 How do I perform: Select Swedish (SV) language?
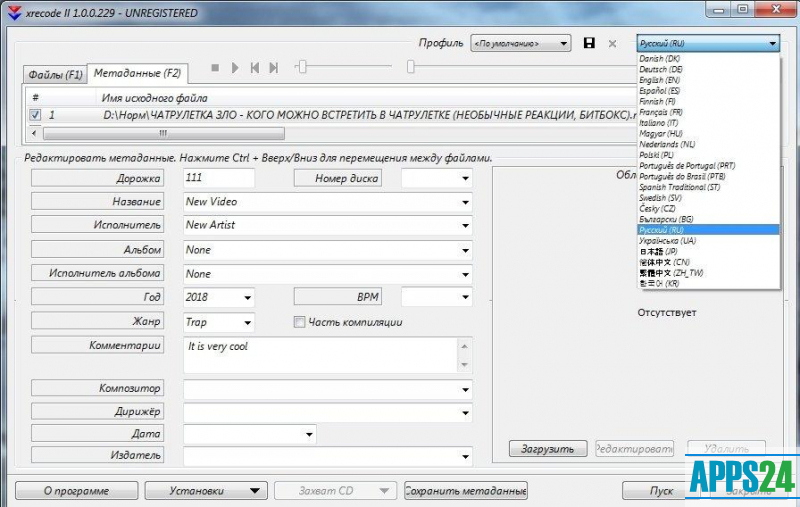click(x=709, y=198)
